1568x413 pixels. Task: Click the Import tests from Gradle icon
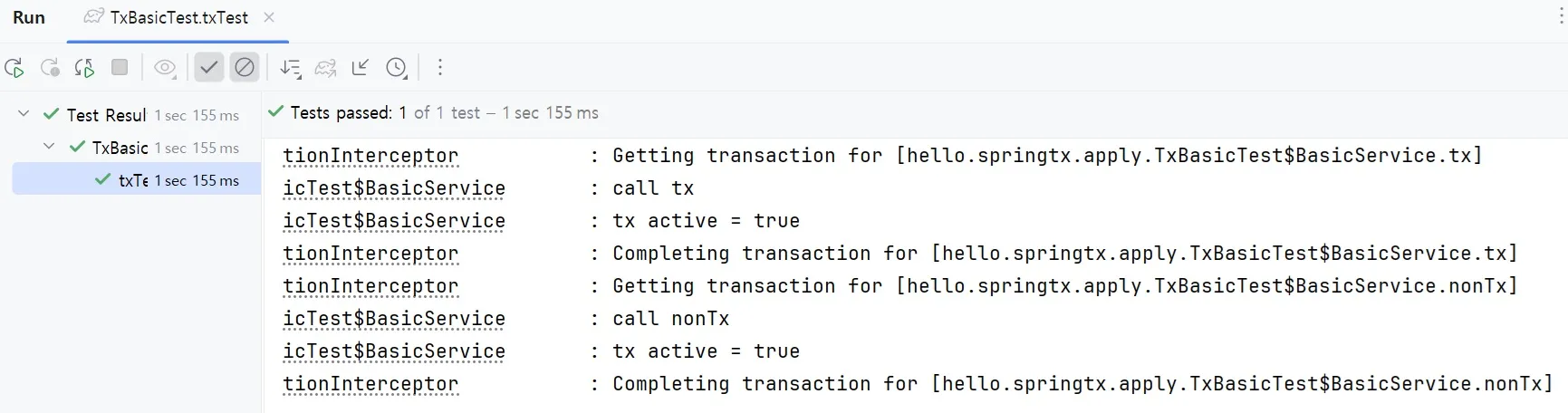click(x=325, y=68)
